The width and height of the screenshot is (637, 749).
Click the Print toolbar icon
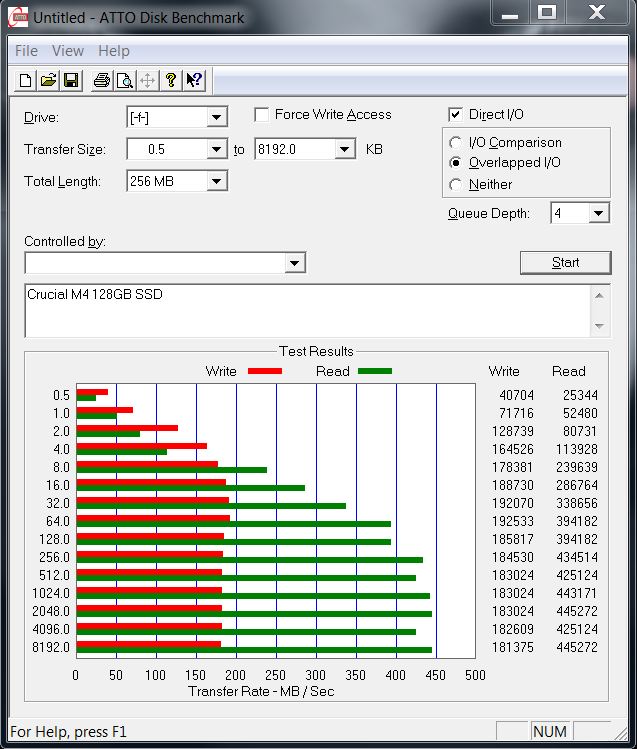101,81
